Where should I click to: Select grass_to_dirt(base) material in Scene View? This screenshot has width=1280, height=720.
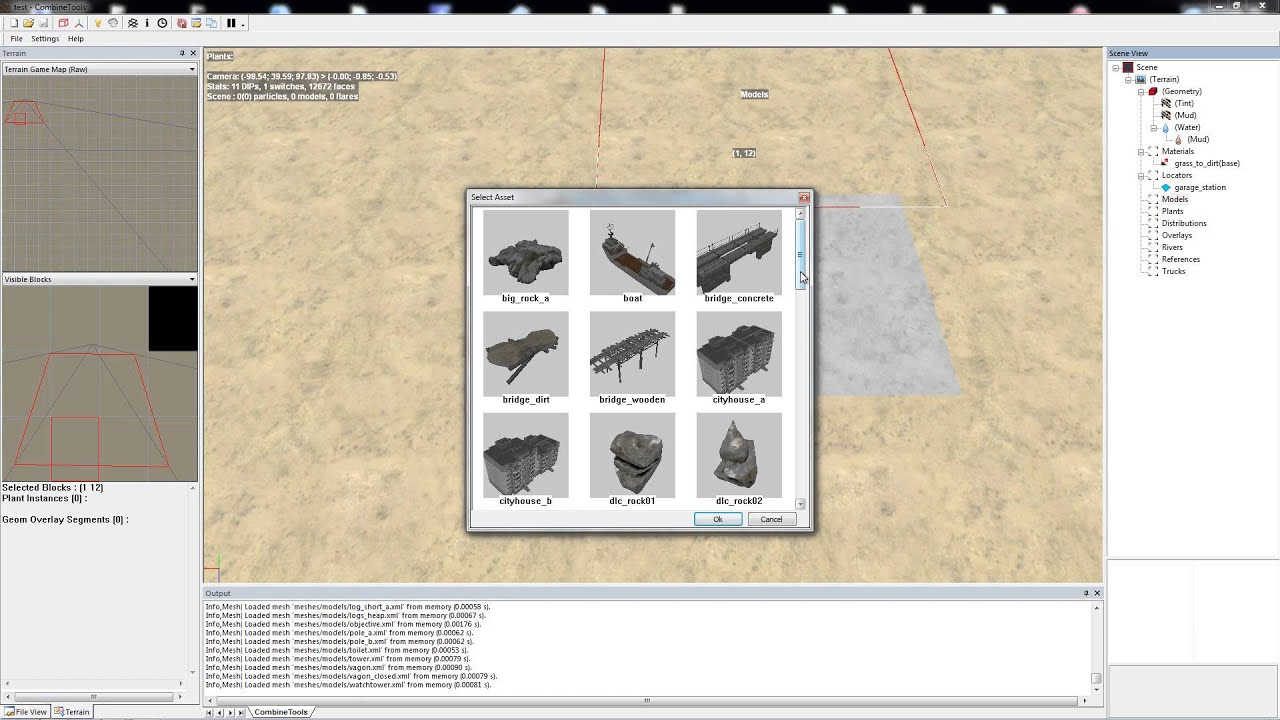[x=1207, y=163]
